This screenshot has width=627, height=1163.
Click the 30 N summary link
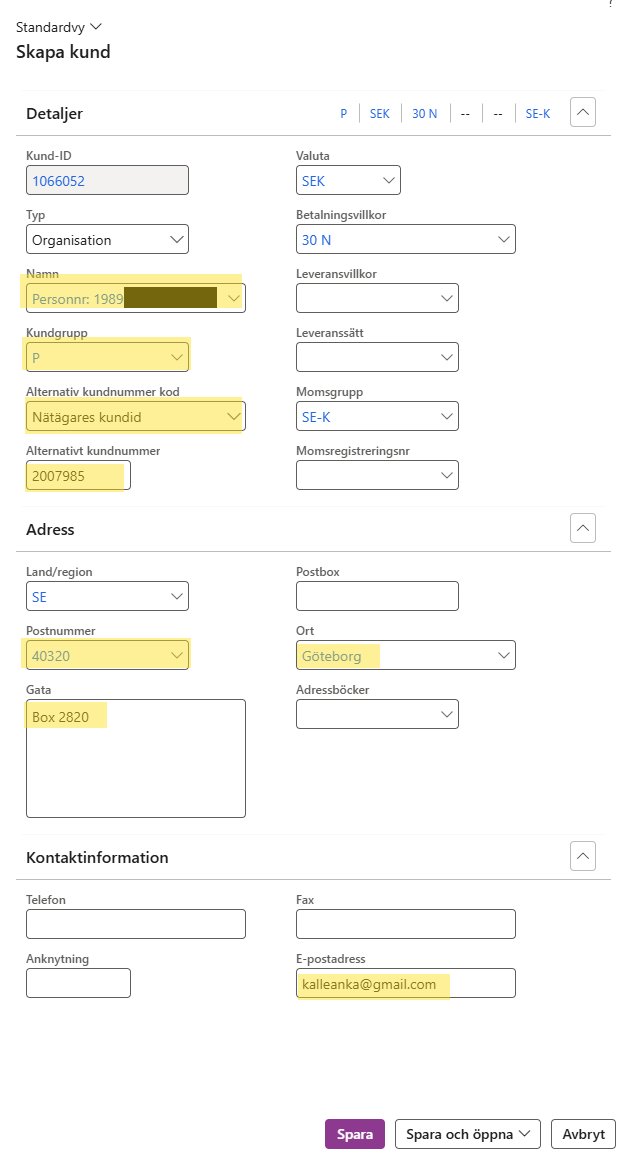425,114
